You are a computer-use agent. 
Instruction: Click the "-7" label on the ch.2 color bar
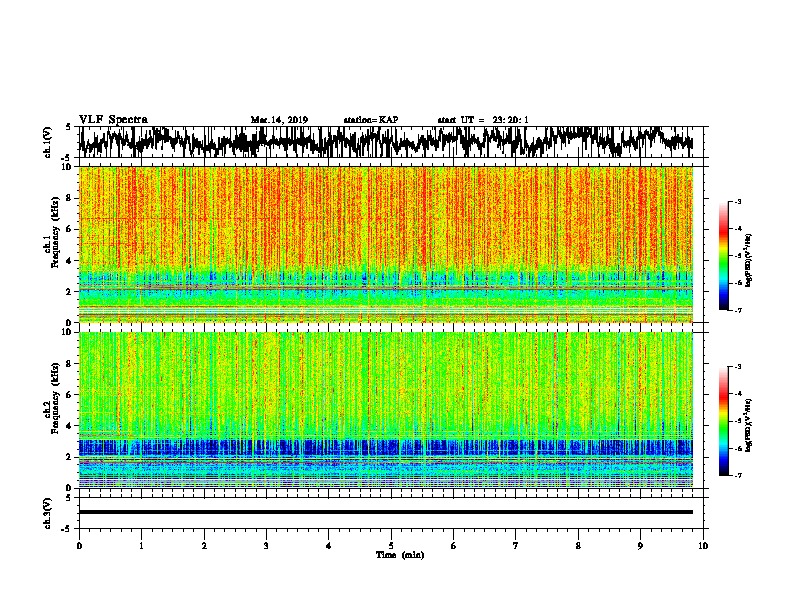click(x=738, y=475)
